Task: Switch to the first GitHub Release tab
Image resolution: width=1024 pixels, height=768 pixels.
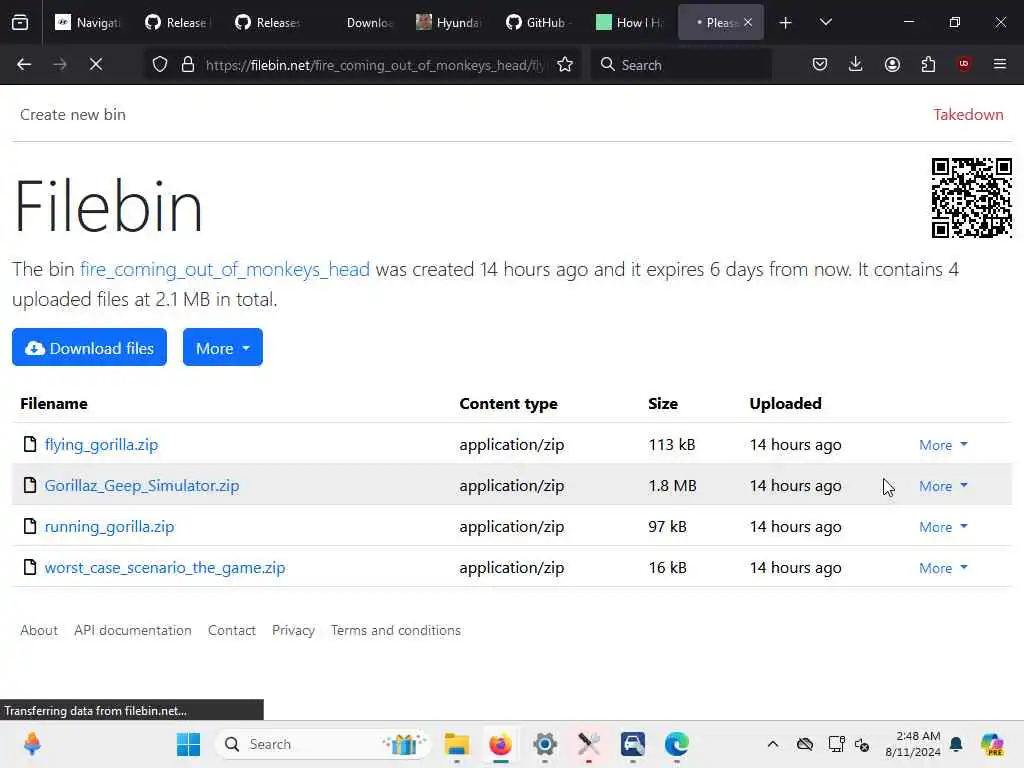Action: pos(178,22)
